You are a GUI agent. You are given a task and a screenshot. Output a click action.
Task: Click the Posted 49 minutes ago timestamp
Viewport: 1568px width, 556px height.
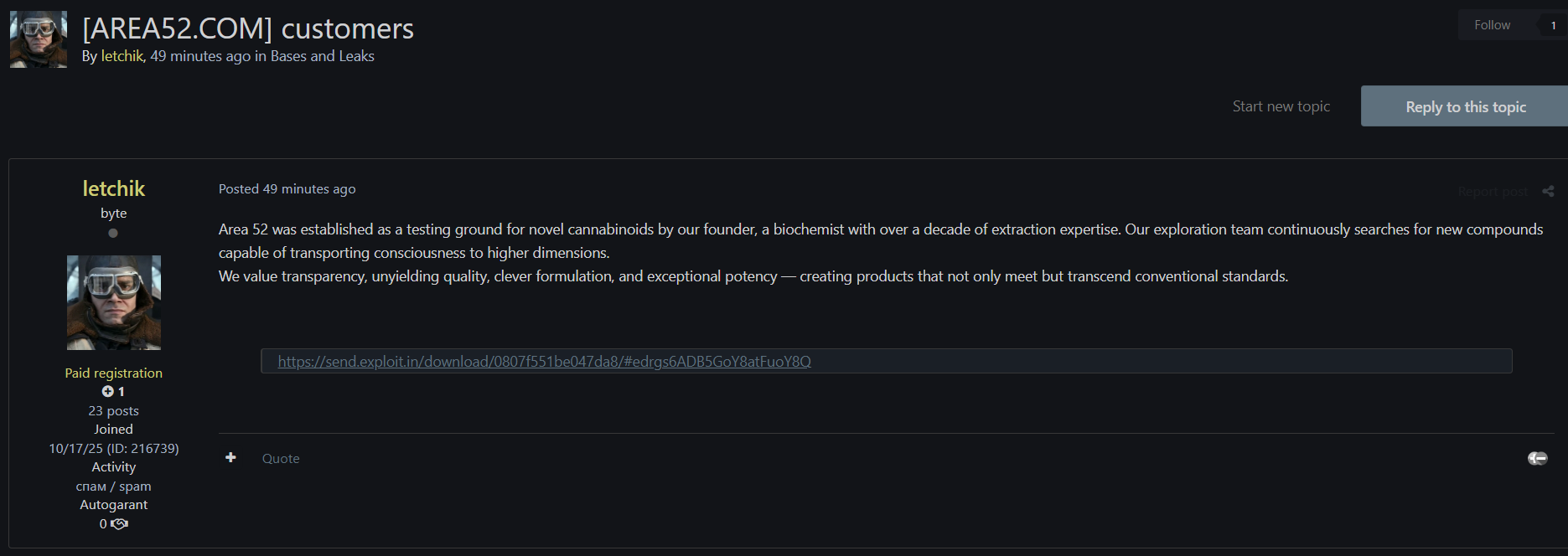(287, 189)
